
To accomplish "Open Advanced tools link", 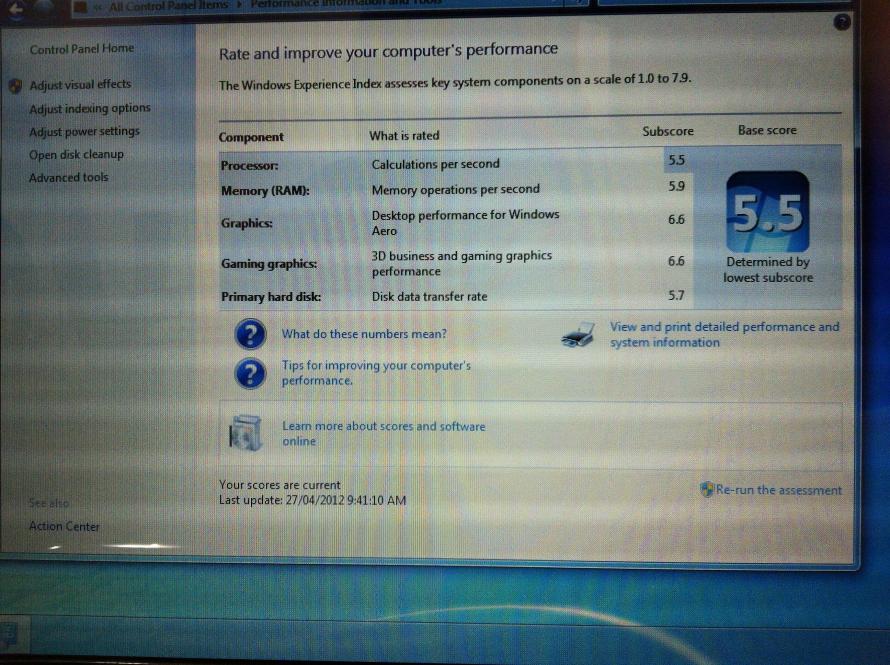I will click(68, 177).
